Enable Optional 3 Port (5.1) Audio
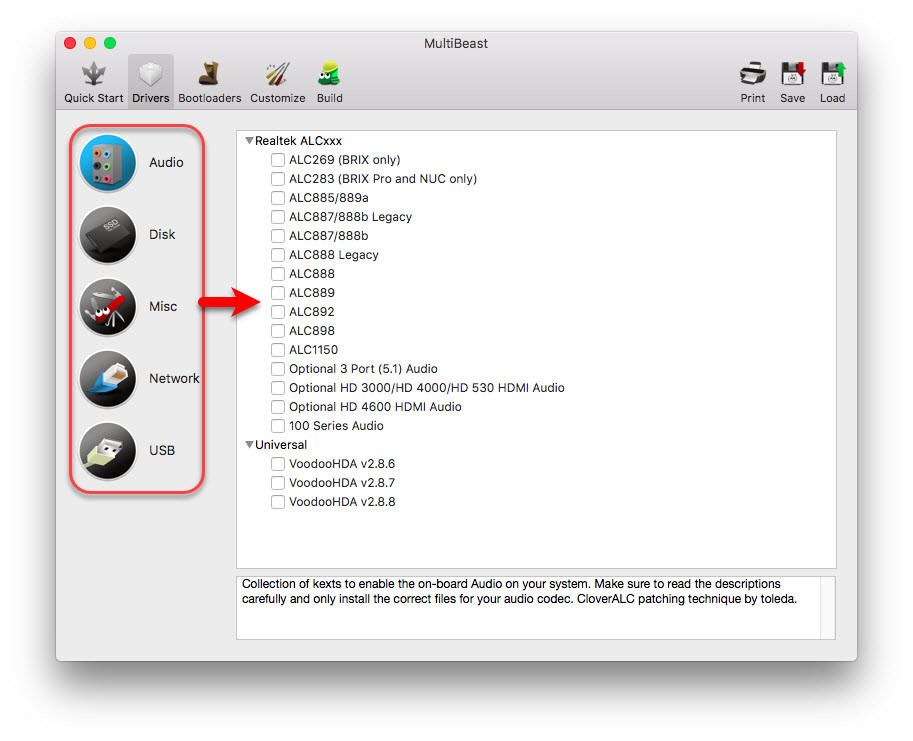The width and height of the screenshot is (913, 741). click(278, 369)
